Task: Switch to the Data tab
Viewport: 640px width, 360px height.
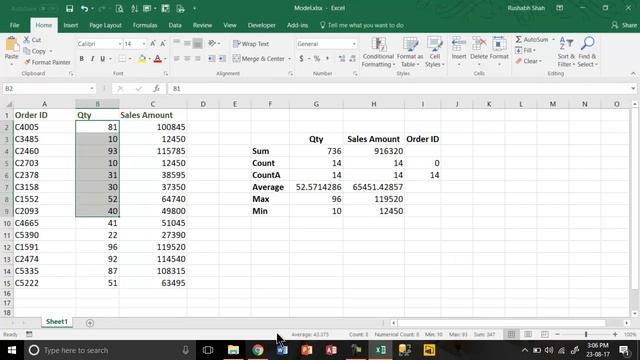Action: click(175, 25)
